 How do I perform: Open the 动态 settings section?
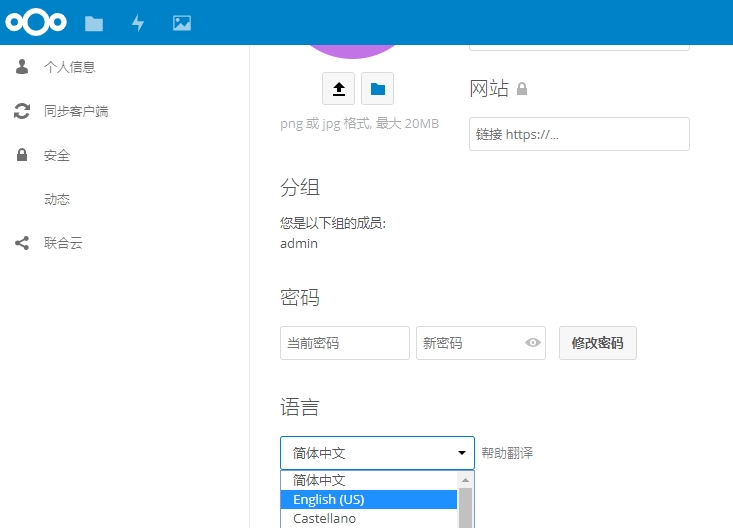tap(56, 199)
